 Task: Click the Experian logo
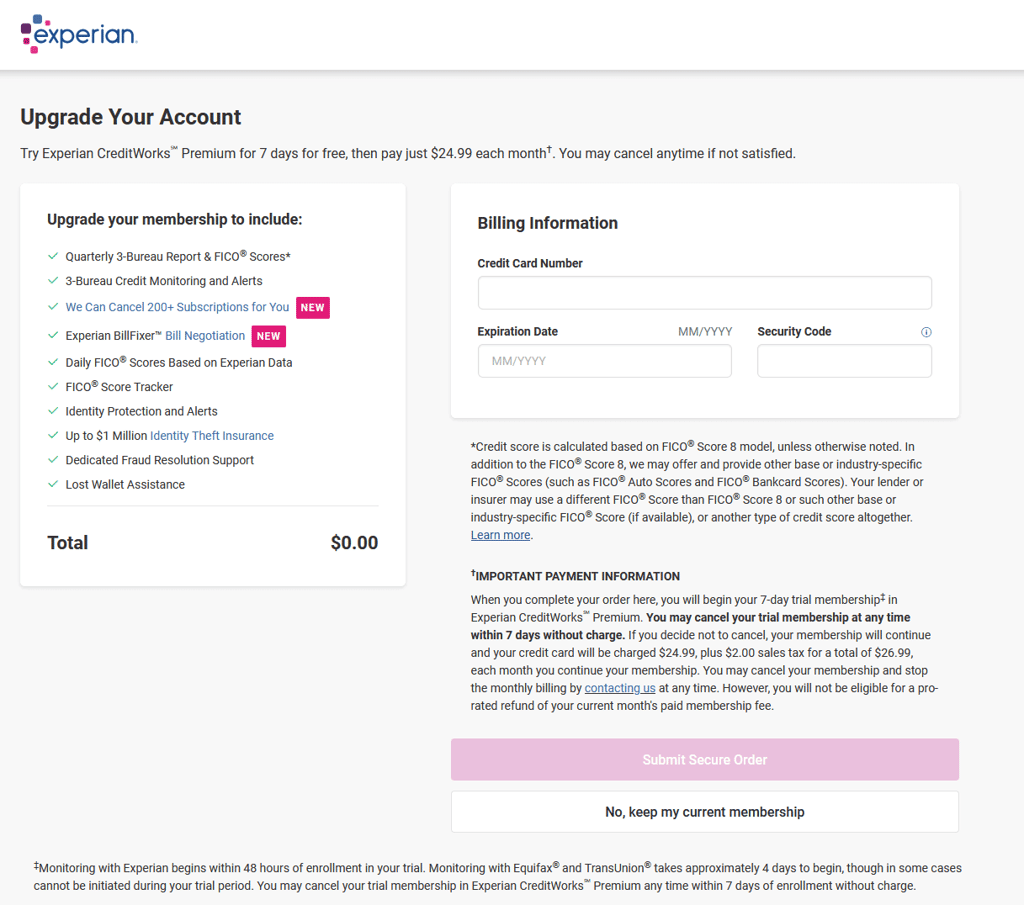(x=79, y=34)
